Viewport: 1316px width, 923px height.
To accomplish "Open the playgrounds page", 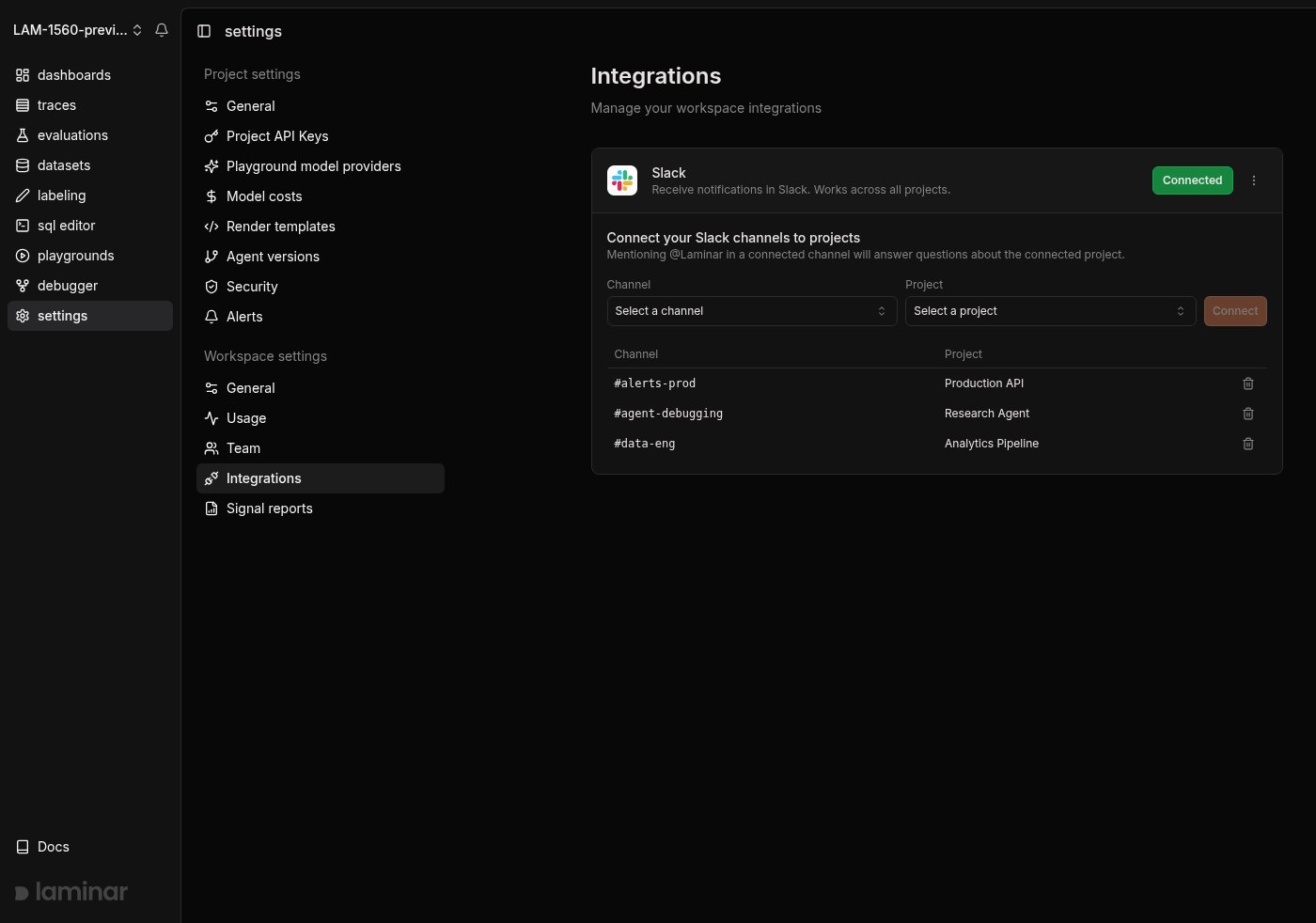I will [90, 256].
